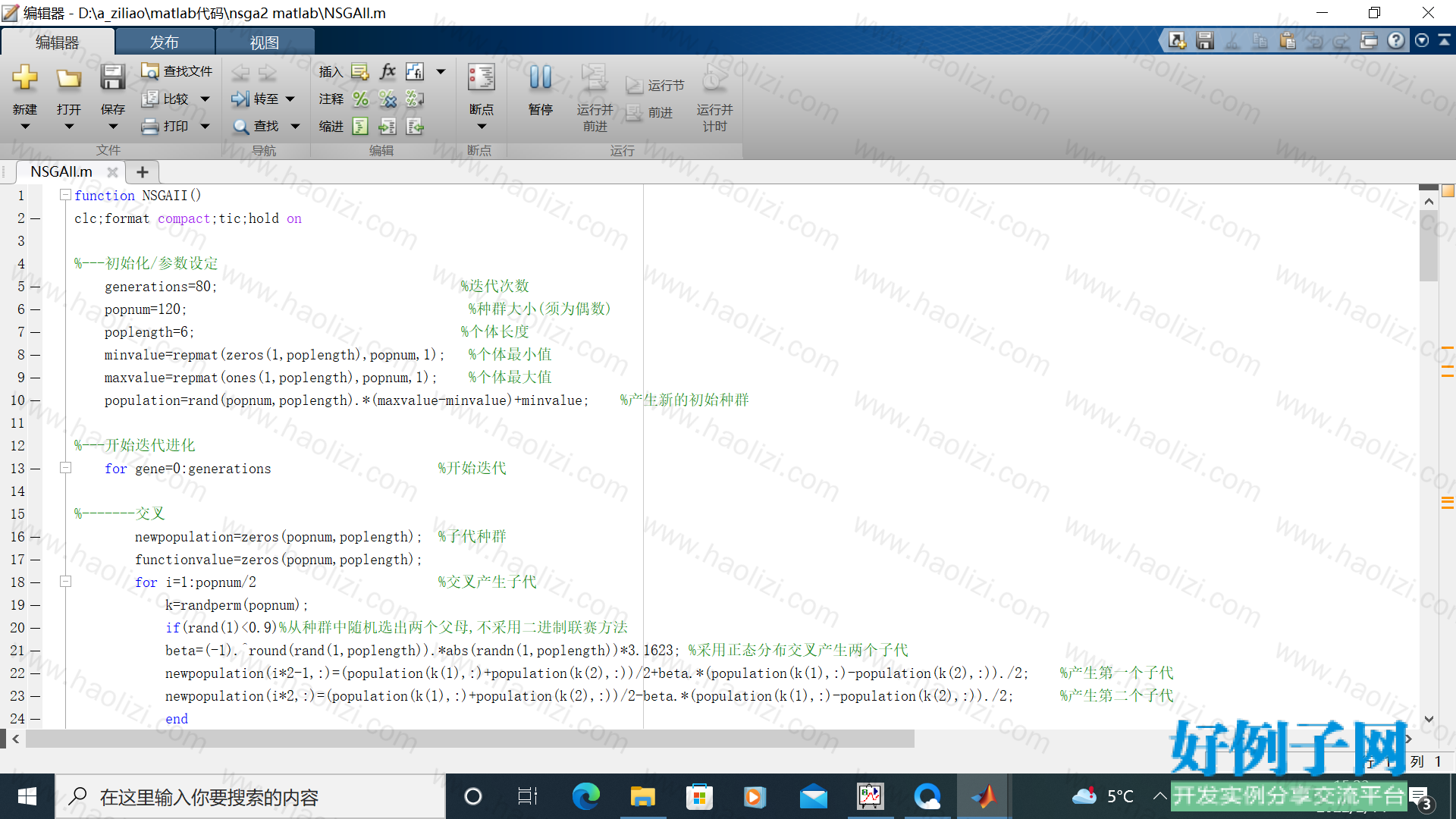The height and width of the screenshot is (819, 1456).
Task: Click the 比较 button
Action: click(165, 99)
